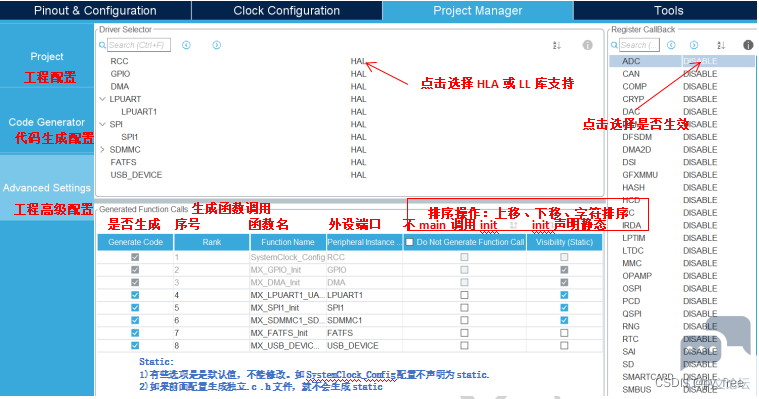The image size is (759, 399).
Task: Toggle Generate Code for MX_FATFS_Init row
Action: (135, 333)
